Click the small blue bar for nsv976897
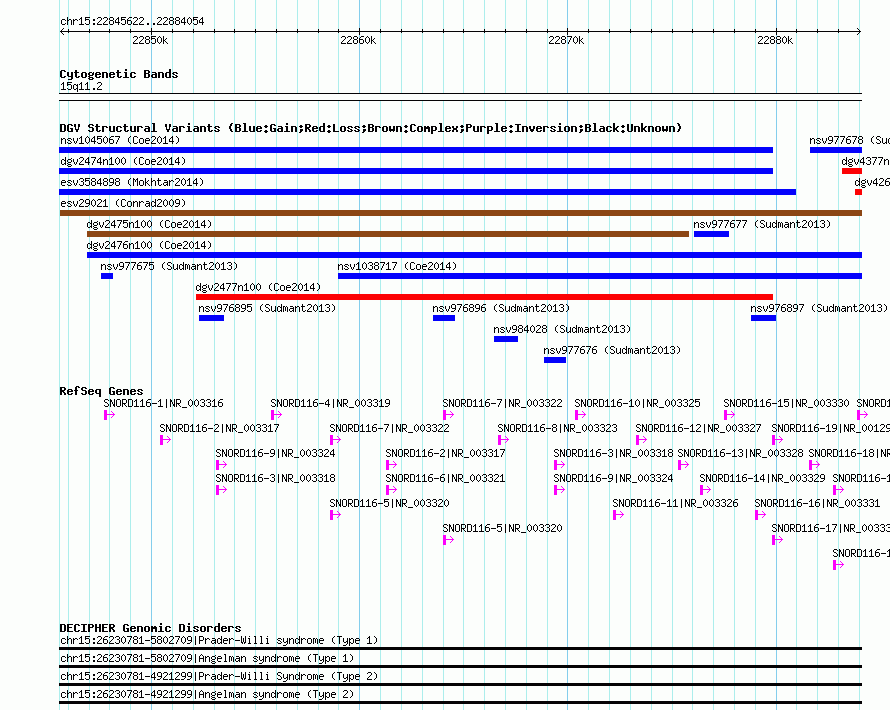This screenshot has width=890, height=710. pos(763,318)
